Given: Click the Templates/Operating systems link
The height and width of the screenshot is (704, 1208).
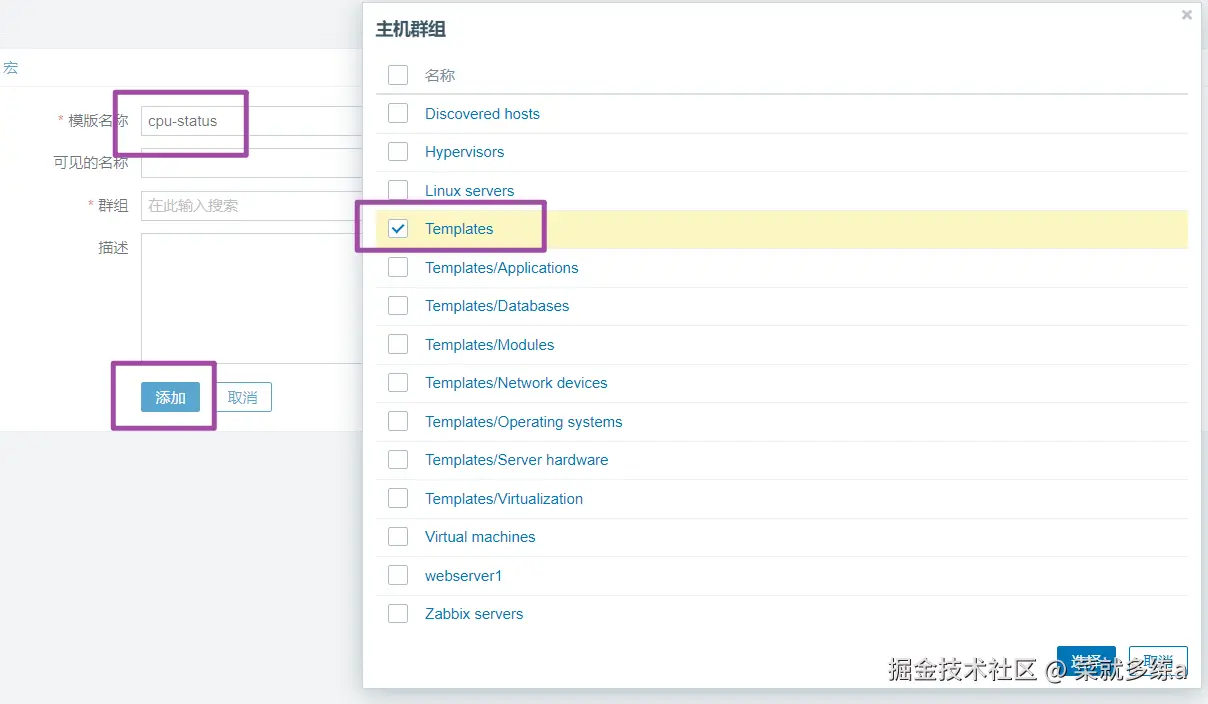Looking at the screenshot, I should (523, 422).
